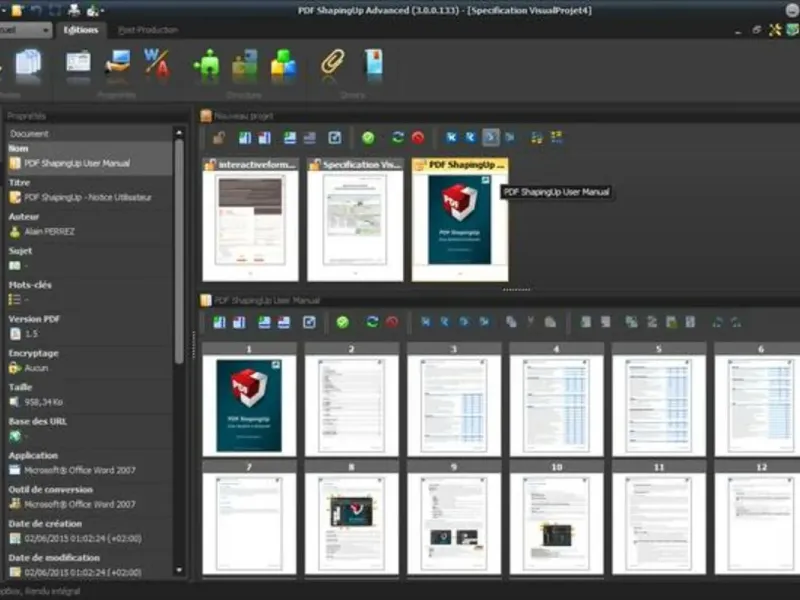Select the PDF ShapingUp document thumbnail
The height and width of the screenshot is (600, 800).
[x=460, y=220]
